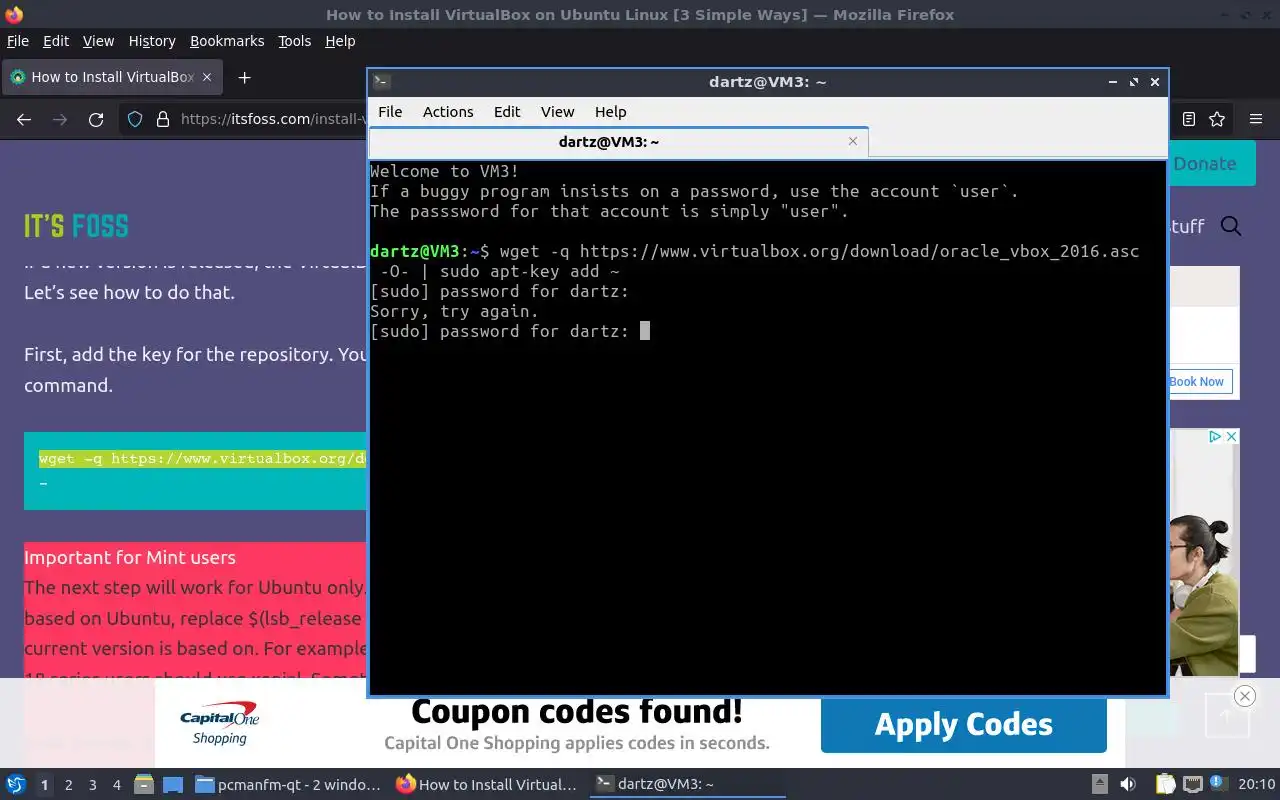This screenshot has height=800, width=1280.
Task: Open the file manager launcher icon in panel
Action: point(143,785)
